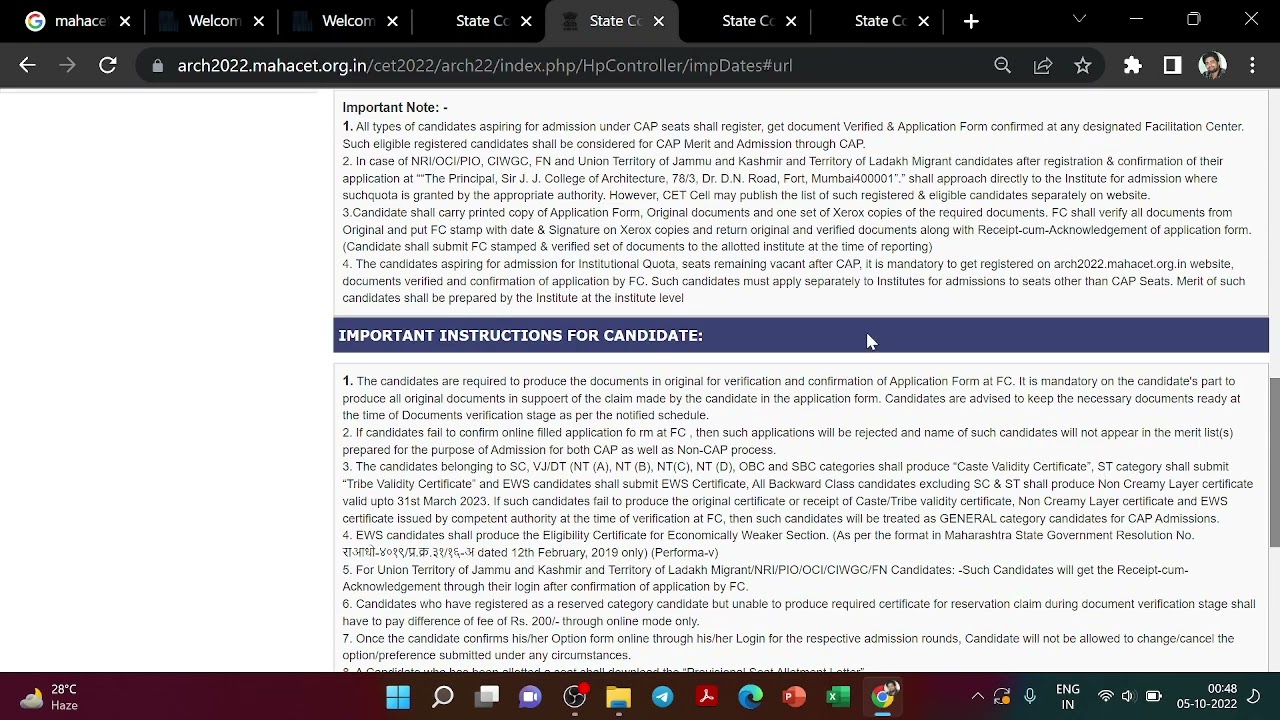The height and width of the screenshot is (720, 1280).
Task: Expand the tab search chevron
Action: coord(1079,19)
